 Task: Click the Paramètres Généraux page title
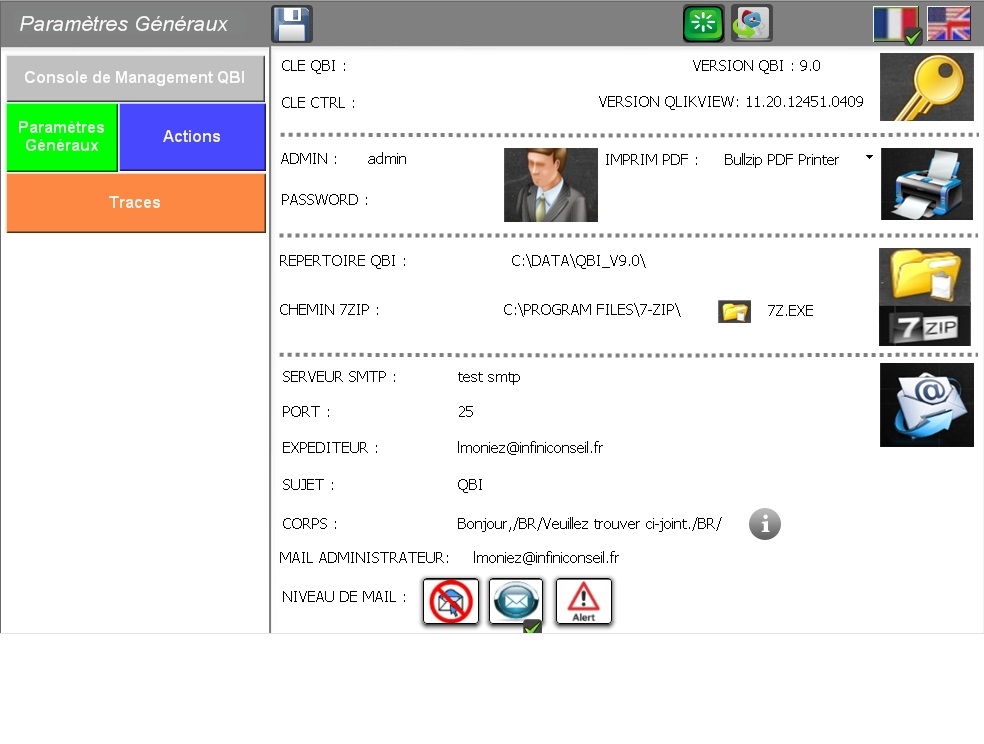[x=124, y=24]
